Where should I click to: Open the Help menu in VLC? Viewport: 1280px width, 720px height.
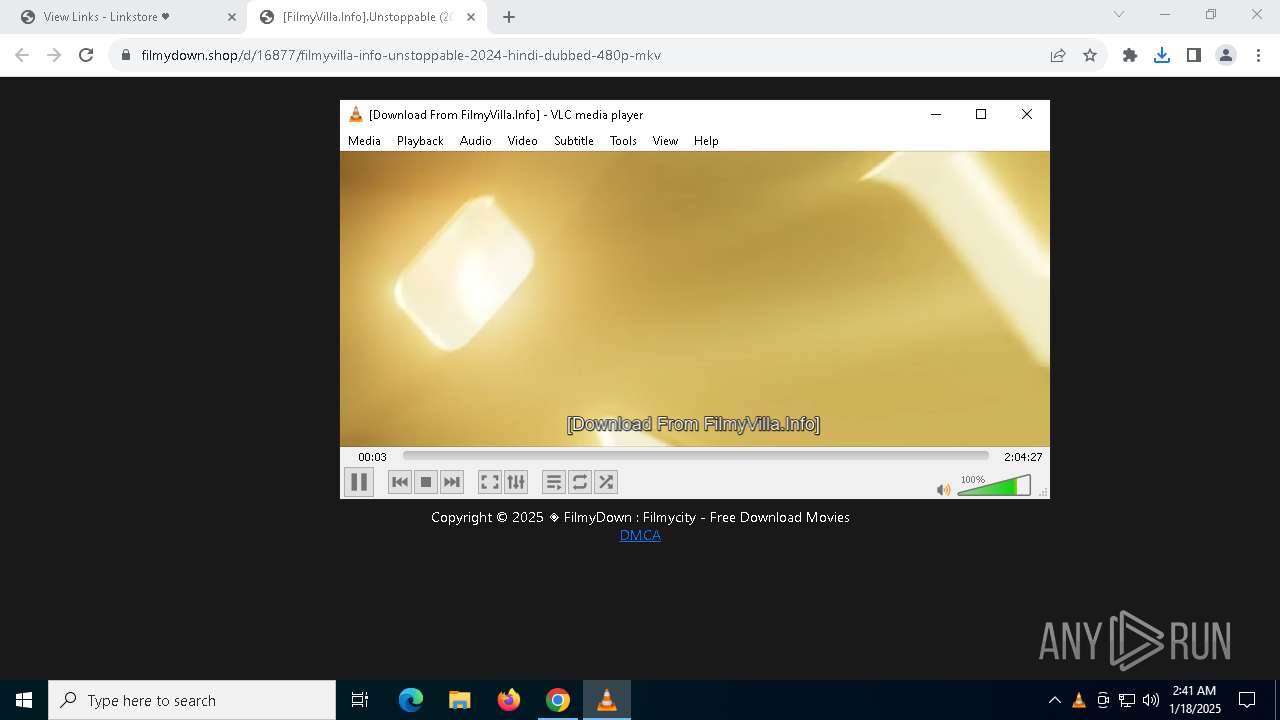pyautogui.click(x=706, y=141)
